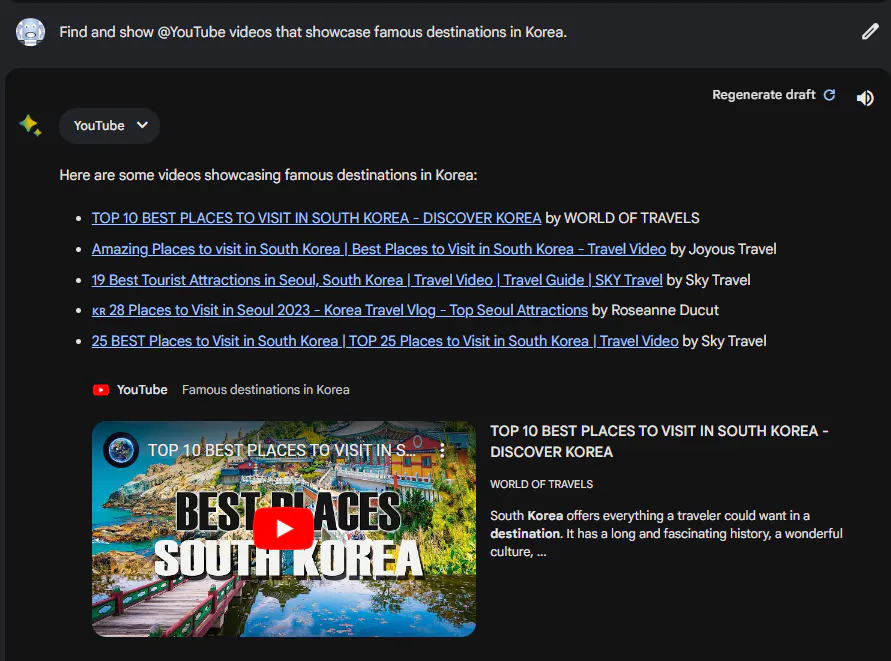Click the red YouTube logo icon above the video
The width and height of the screenshot is (891, 661).
tap(101, 390)
